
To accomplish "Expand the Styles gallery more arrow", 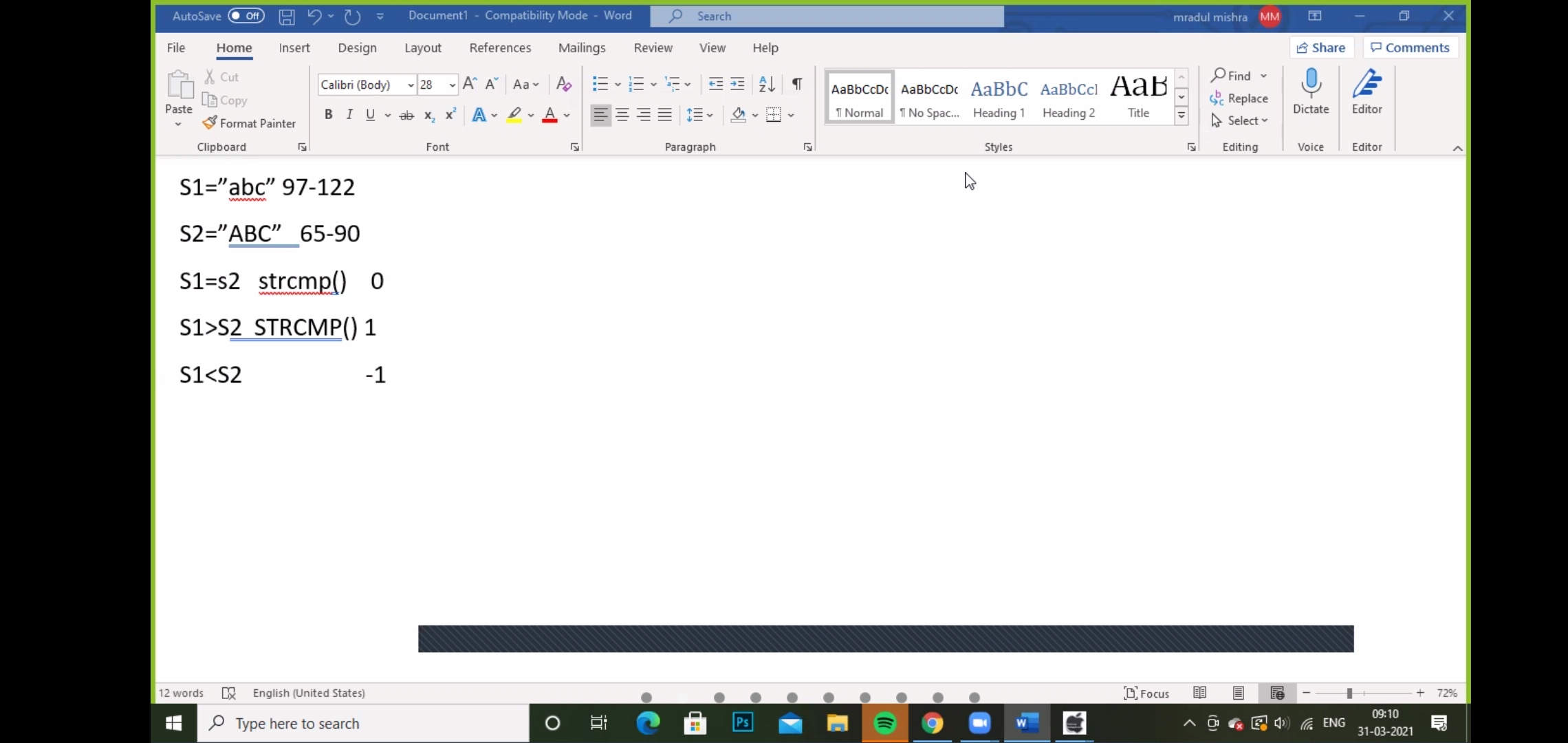I will click(1182, 116).
